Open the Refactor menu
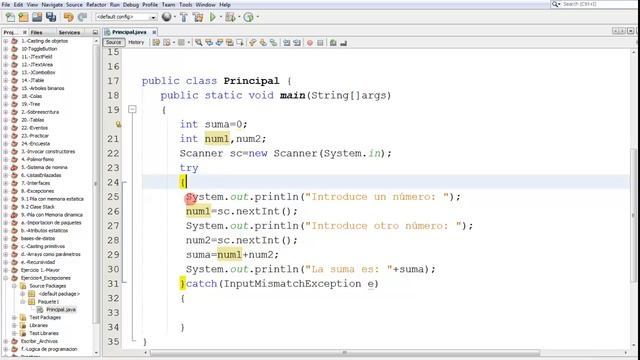Screen dimensions: 640x360 [x=96, y=4]
